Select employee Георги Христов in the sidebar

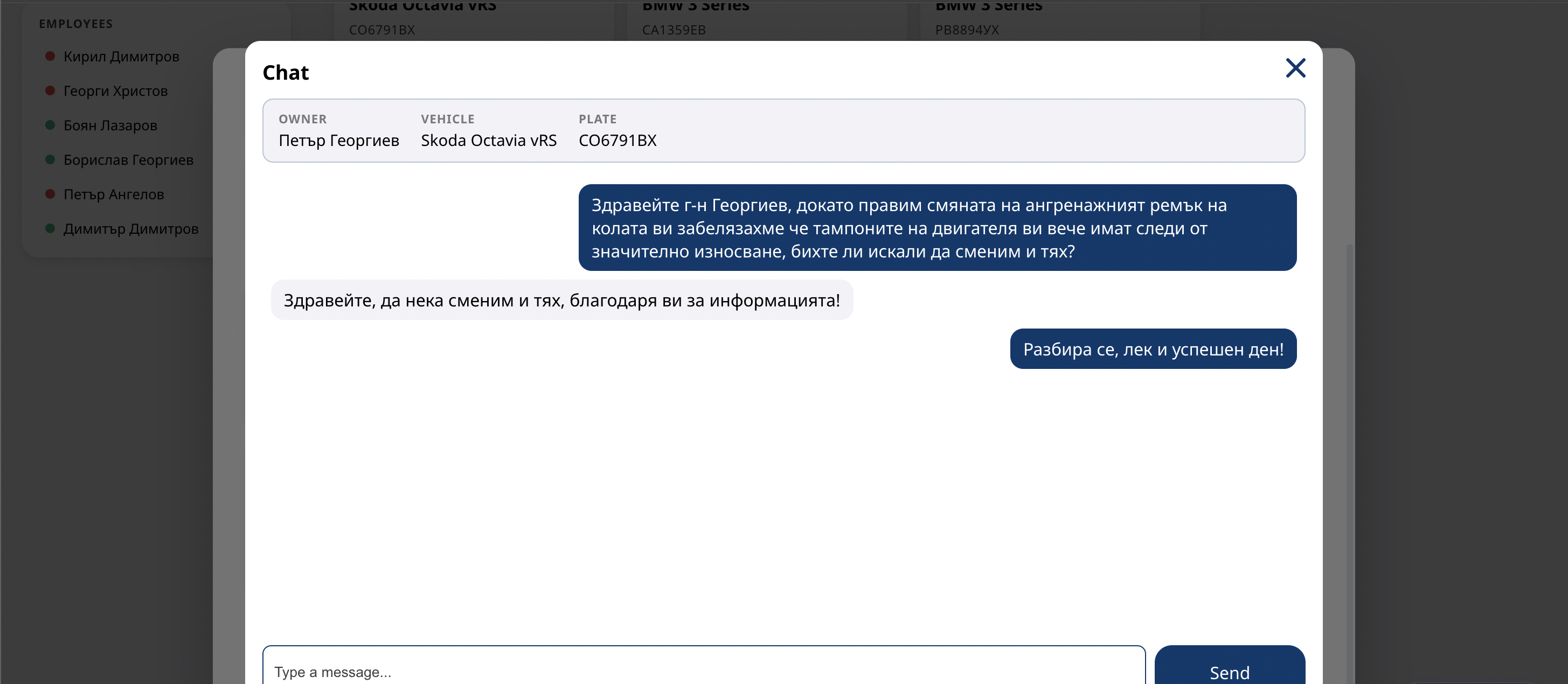[x=116, y=91]
